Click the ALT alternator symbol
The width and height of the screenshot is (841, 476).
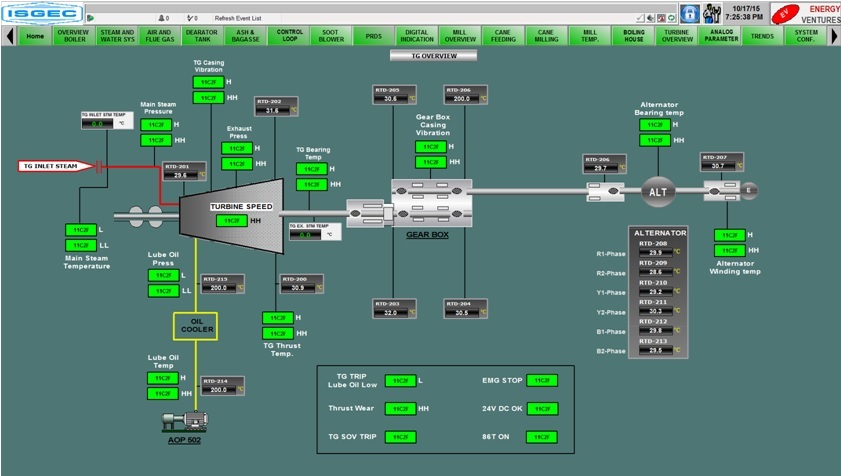(x=658, y=192)
